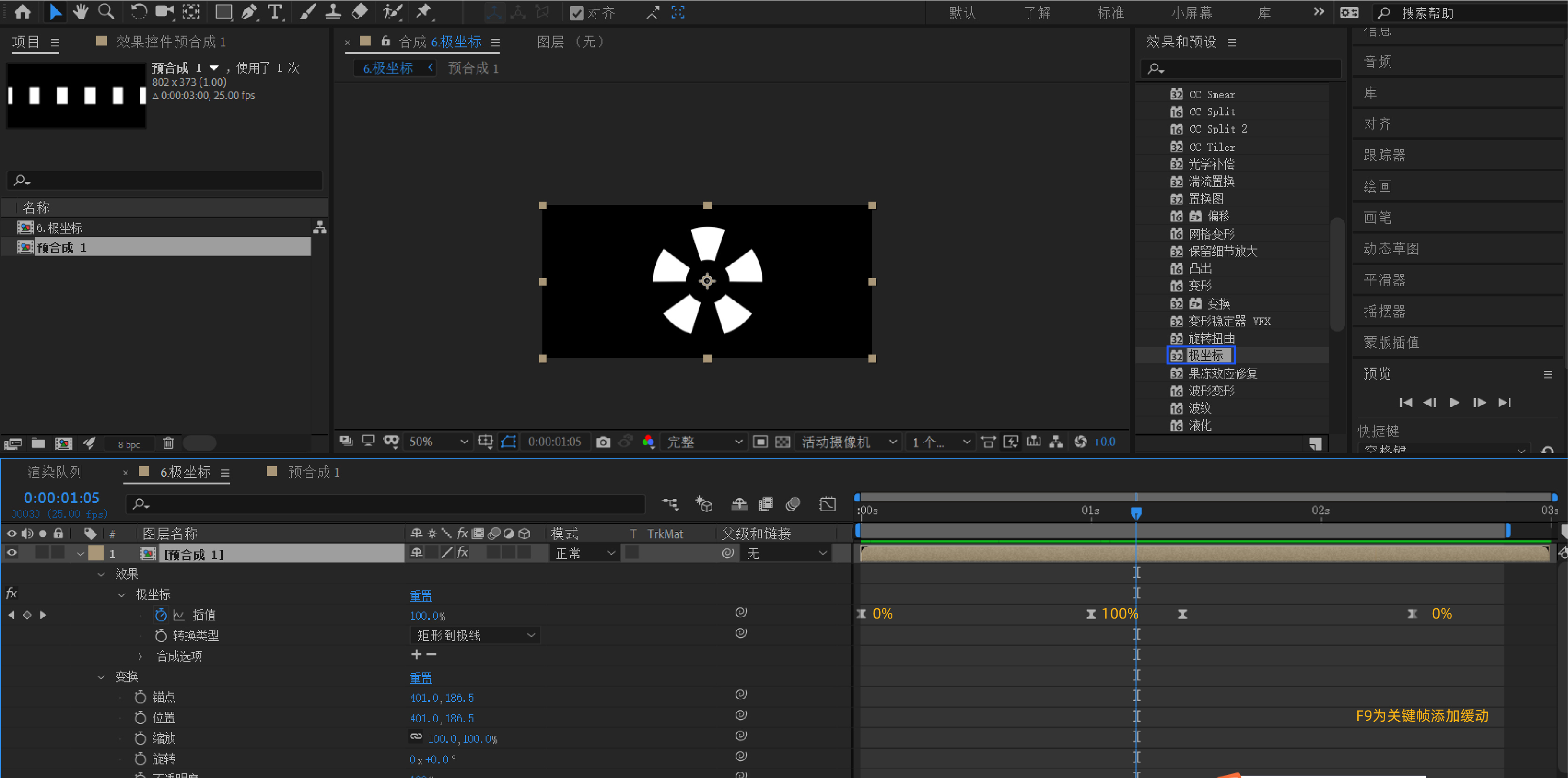Click 重置 link for 极坐标 effect
This screenshot has height=778, width=1568.
[420, 596]
